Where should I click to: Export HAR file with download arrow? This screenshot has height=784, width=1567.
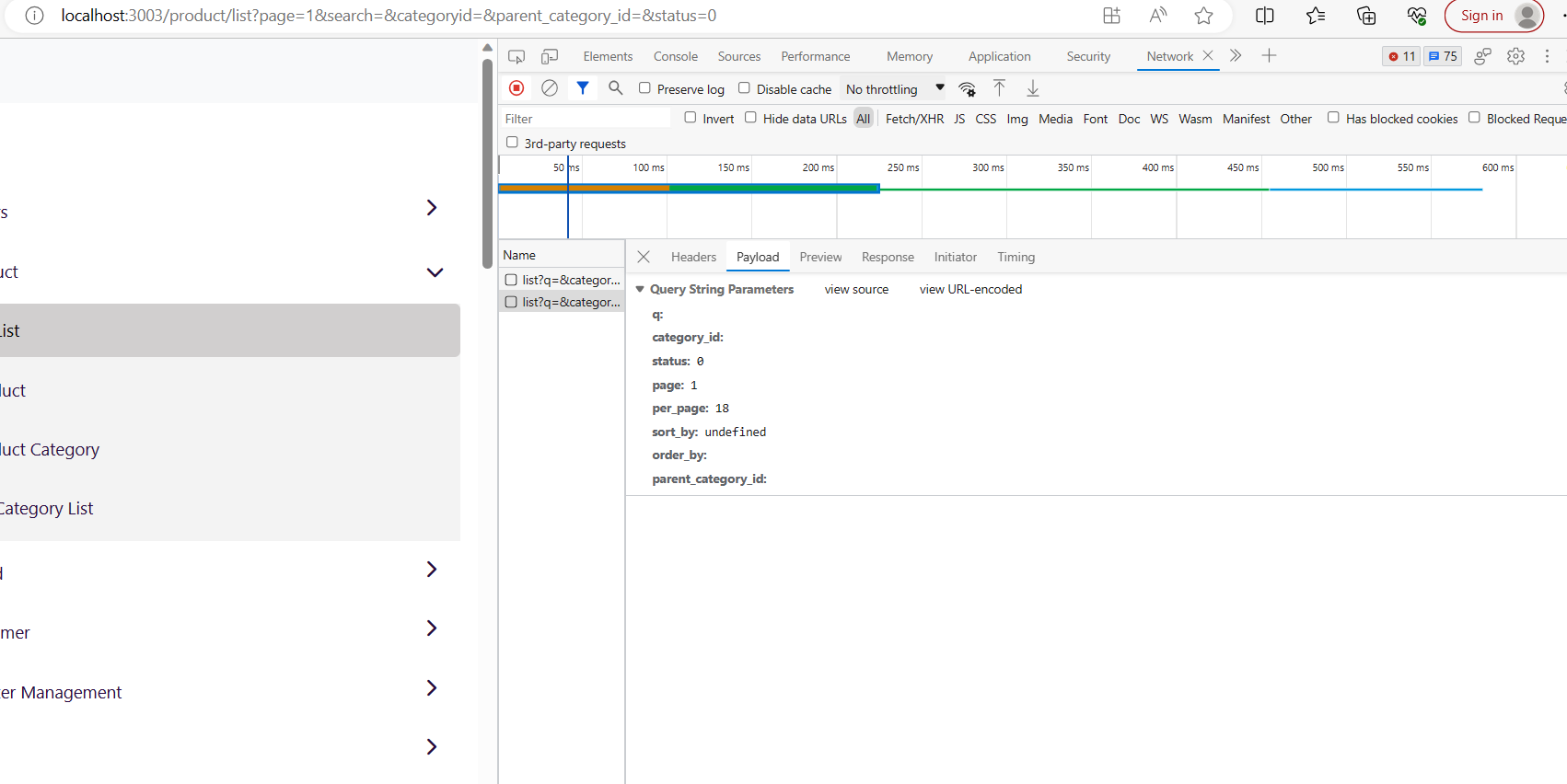[1033, 88]
